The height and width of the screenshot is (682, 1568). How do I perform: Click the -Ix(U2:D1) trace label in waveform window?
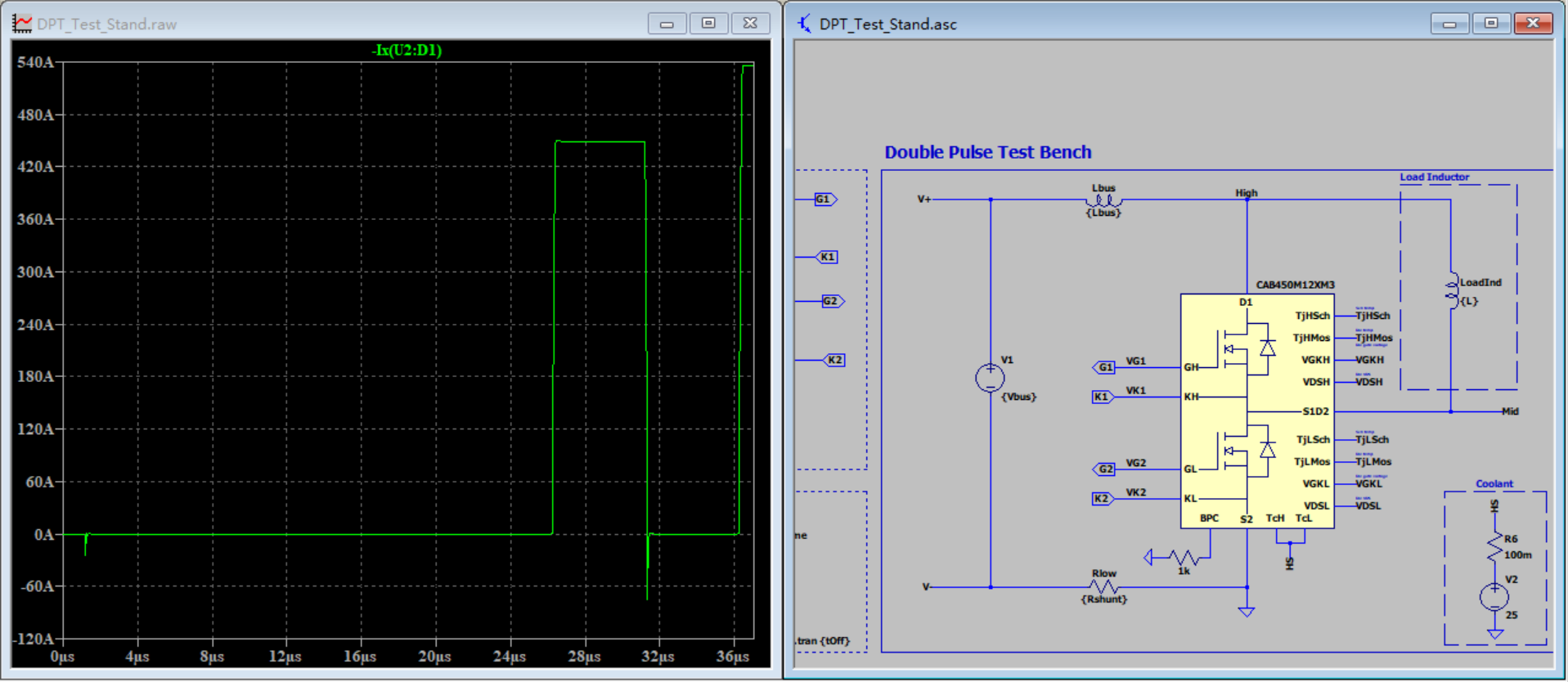[x=407, y=50]
